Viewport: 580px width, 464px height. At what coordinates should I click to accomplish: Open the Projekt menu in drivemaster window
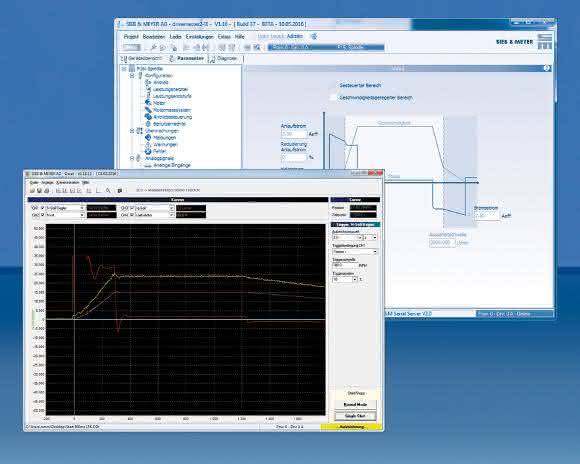click(131, 37)
